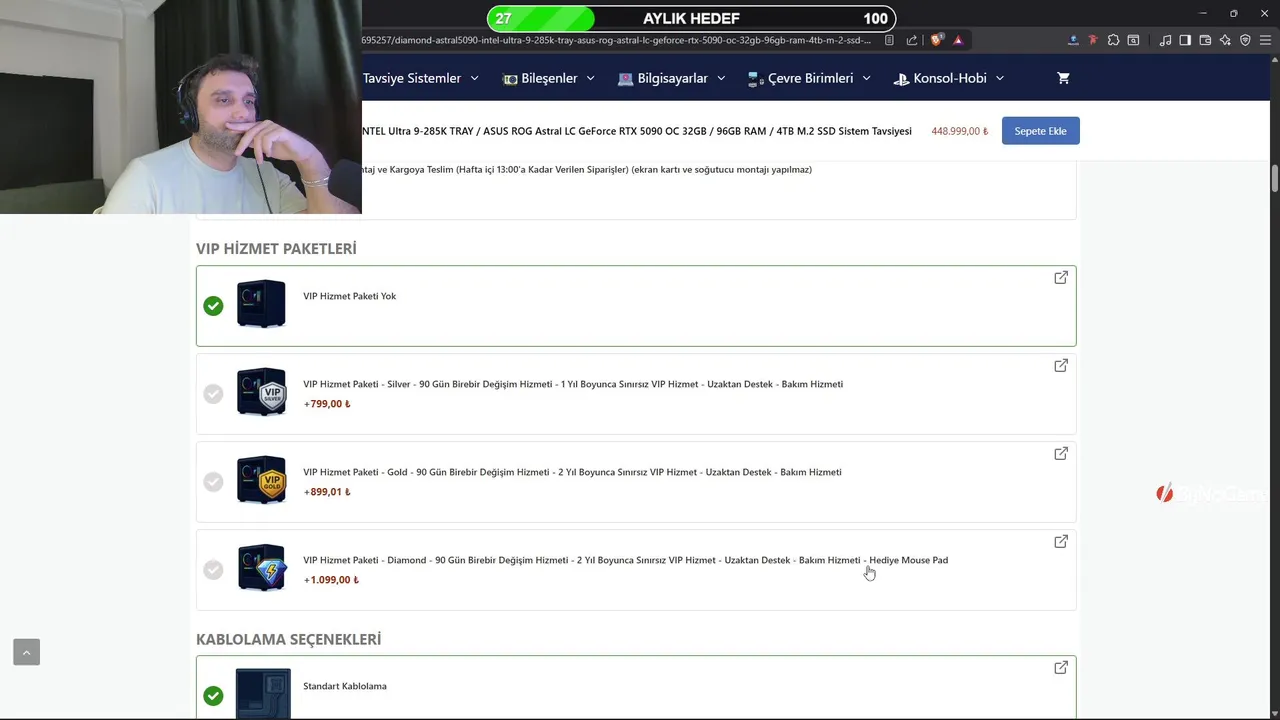Click the scroll-to-top arrow button
This screenshot has width=1280, height=720.
[26, 652]
